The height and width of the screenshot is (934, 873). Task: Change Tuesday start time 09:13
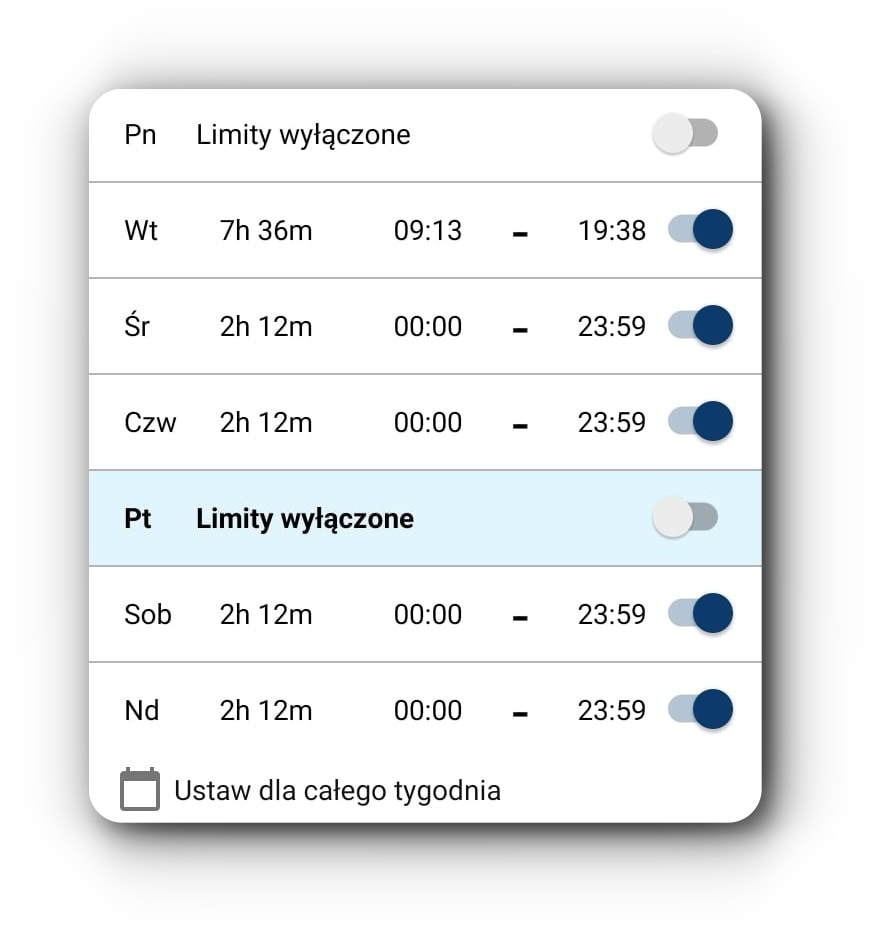[428, 231]
